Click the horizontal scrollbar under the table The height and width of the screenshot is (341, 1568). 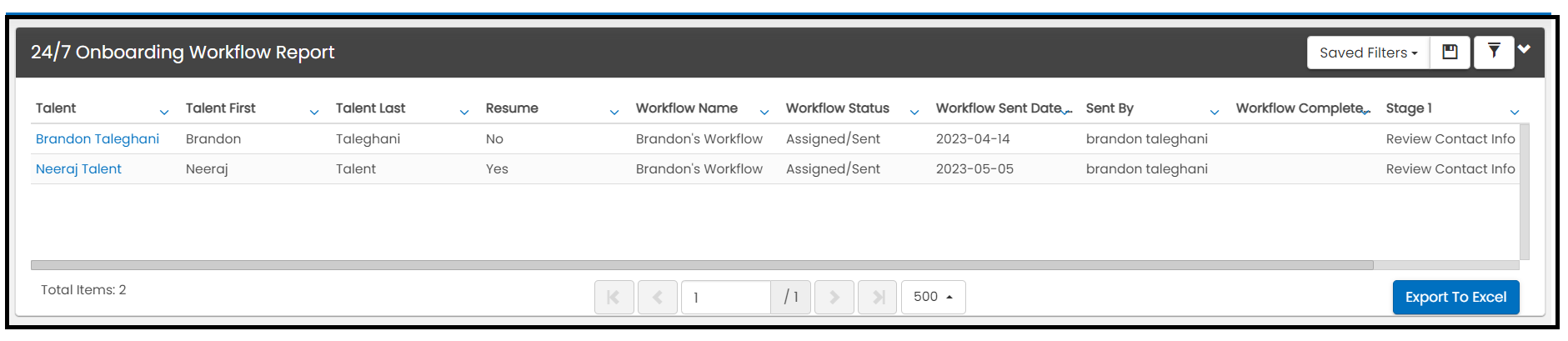pos(700,265)
